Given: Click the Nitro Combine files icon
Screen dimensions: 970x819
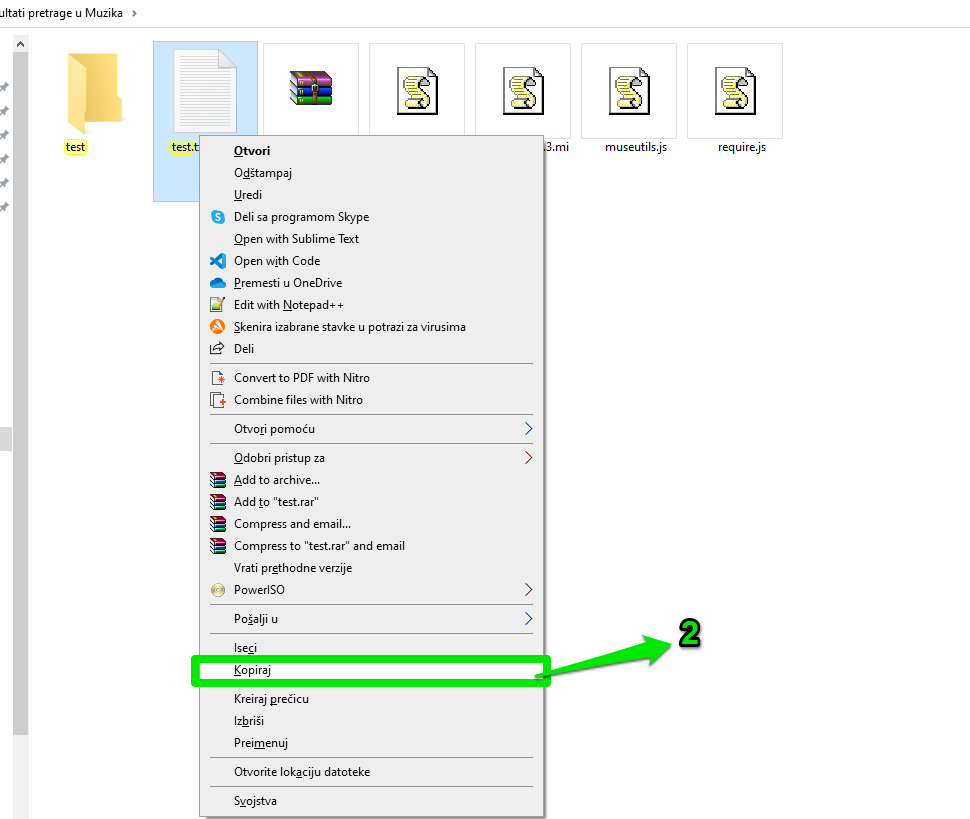Looking at the screenshot, I should point(218,400).
